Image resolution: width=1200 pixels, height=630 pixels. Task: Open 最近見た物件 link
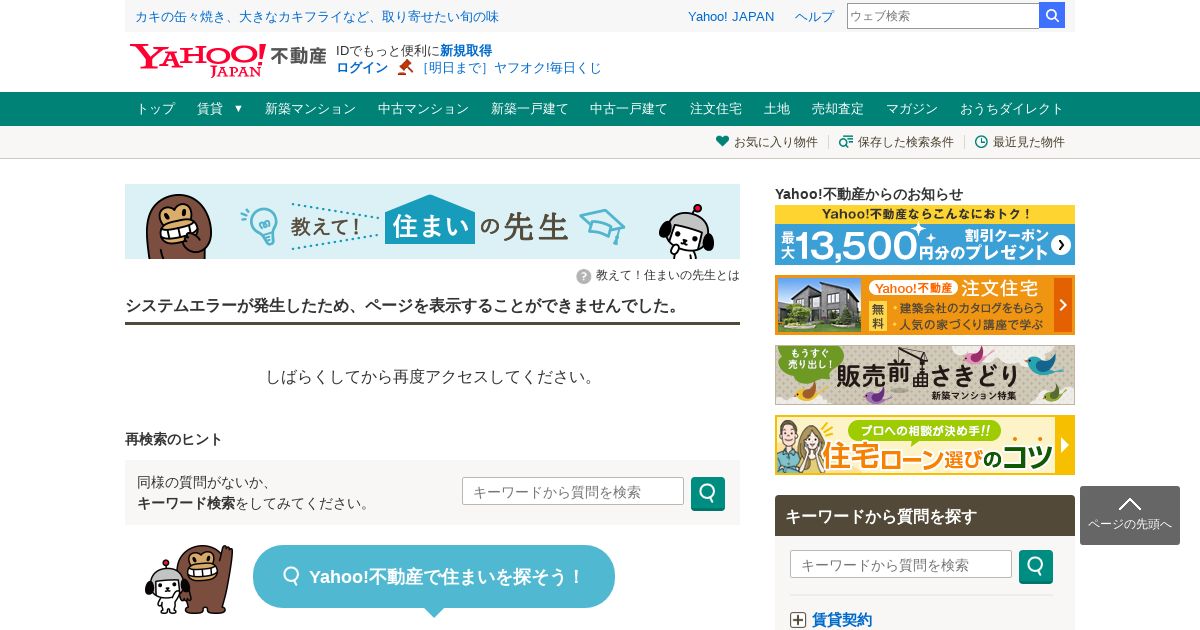coord(1029,142)
